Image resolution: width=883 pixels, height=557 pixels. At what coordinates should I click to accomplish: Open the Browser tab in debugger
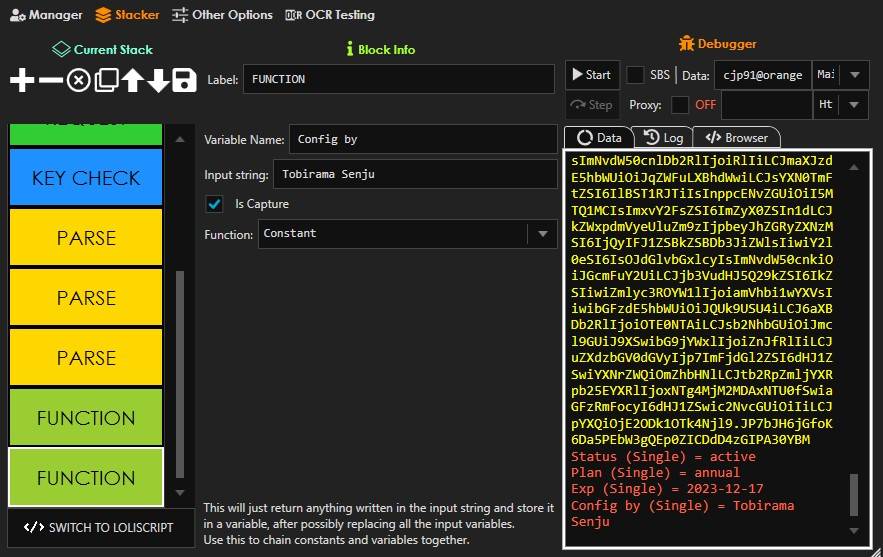pos(736,138)
